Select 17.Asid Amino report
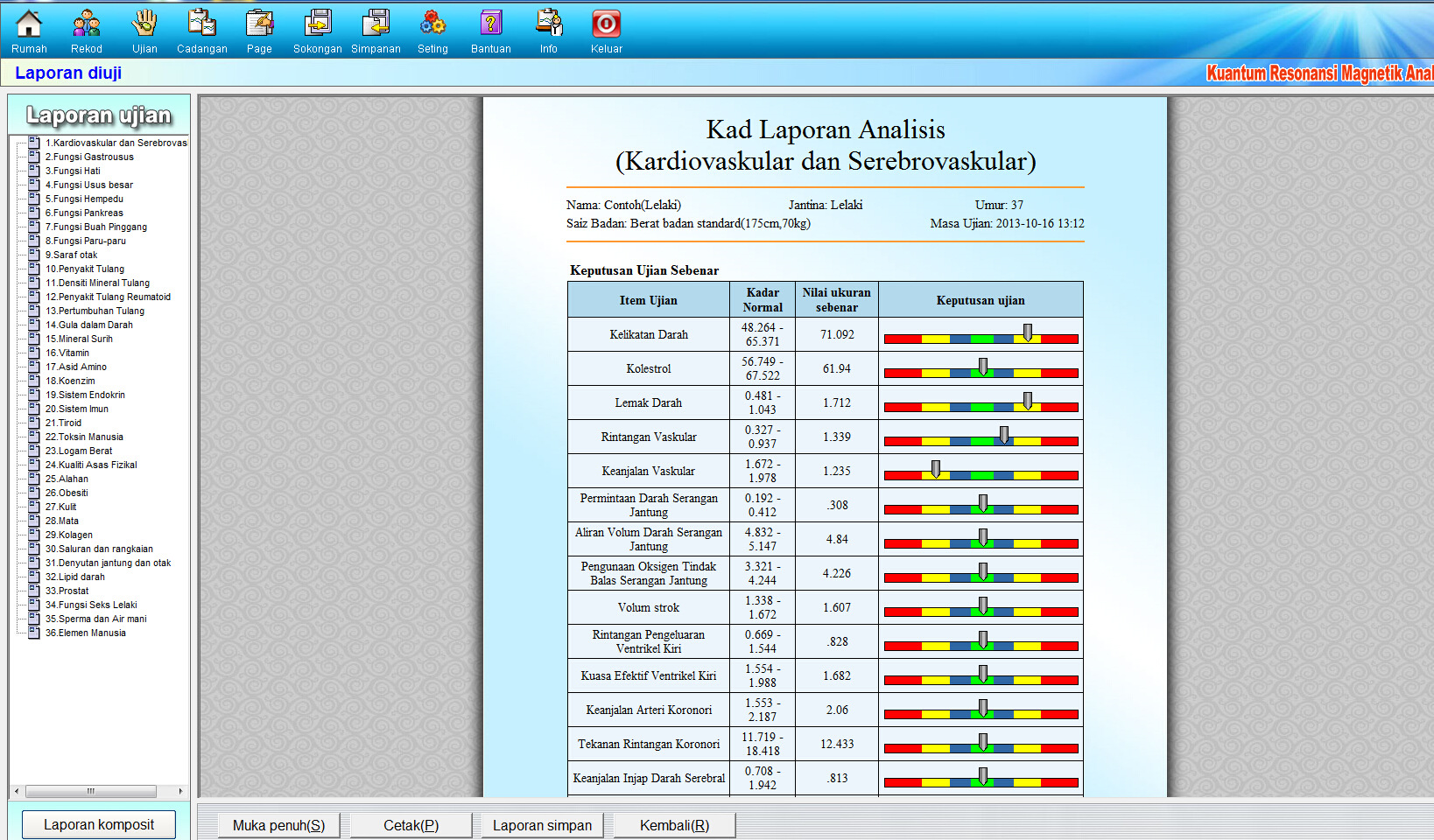Viewport: 1434px width, 840px height. [x=76, y=367]
